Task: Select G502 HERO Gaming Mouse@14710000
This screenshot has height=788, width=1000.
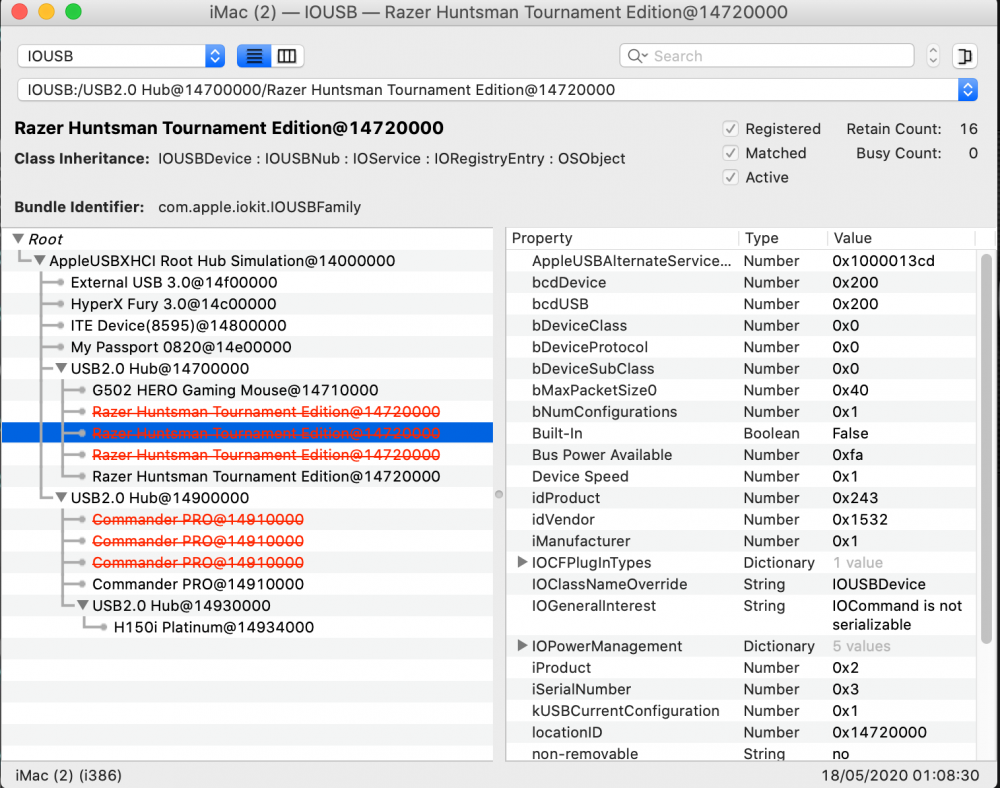Action: tap(235, 390)
